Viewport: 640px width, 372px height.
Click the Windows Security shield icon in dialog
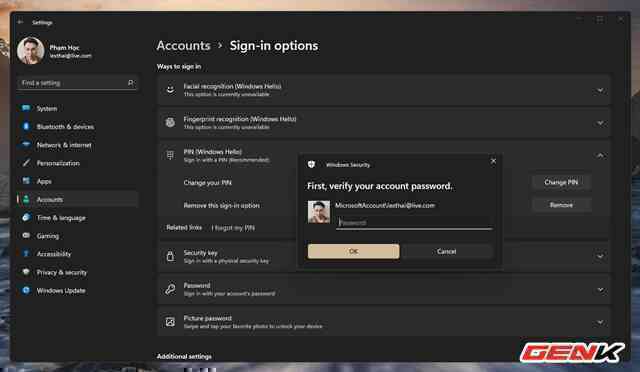tap(311, 164)
